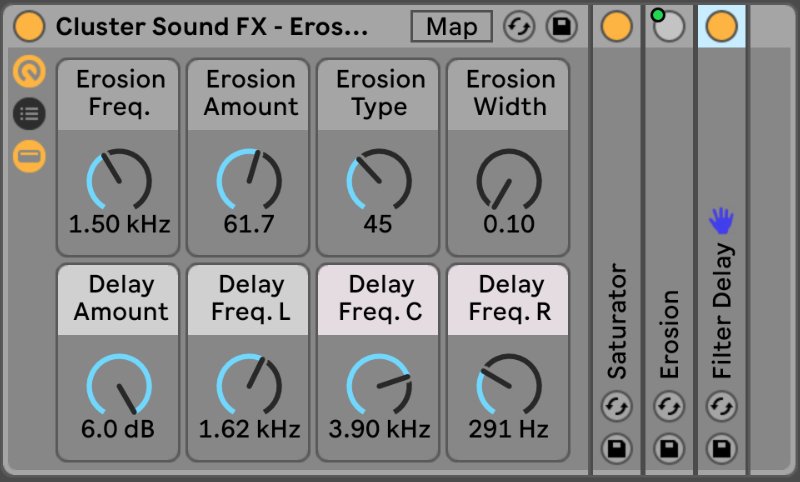Image resolution: width=800 pixels, height=482 pixels.
Task: Select the Erosion Freq. macro label
Action: pyautogui.click(x=119, y=93)
